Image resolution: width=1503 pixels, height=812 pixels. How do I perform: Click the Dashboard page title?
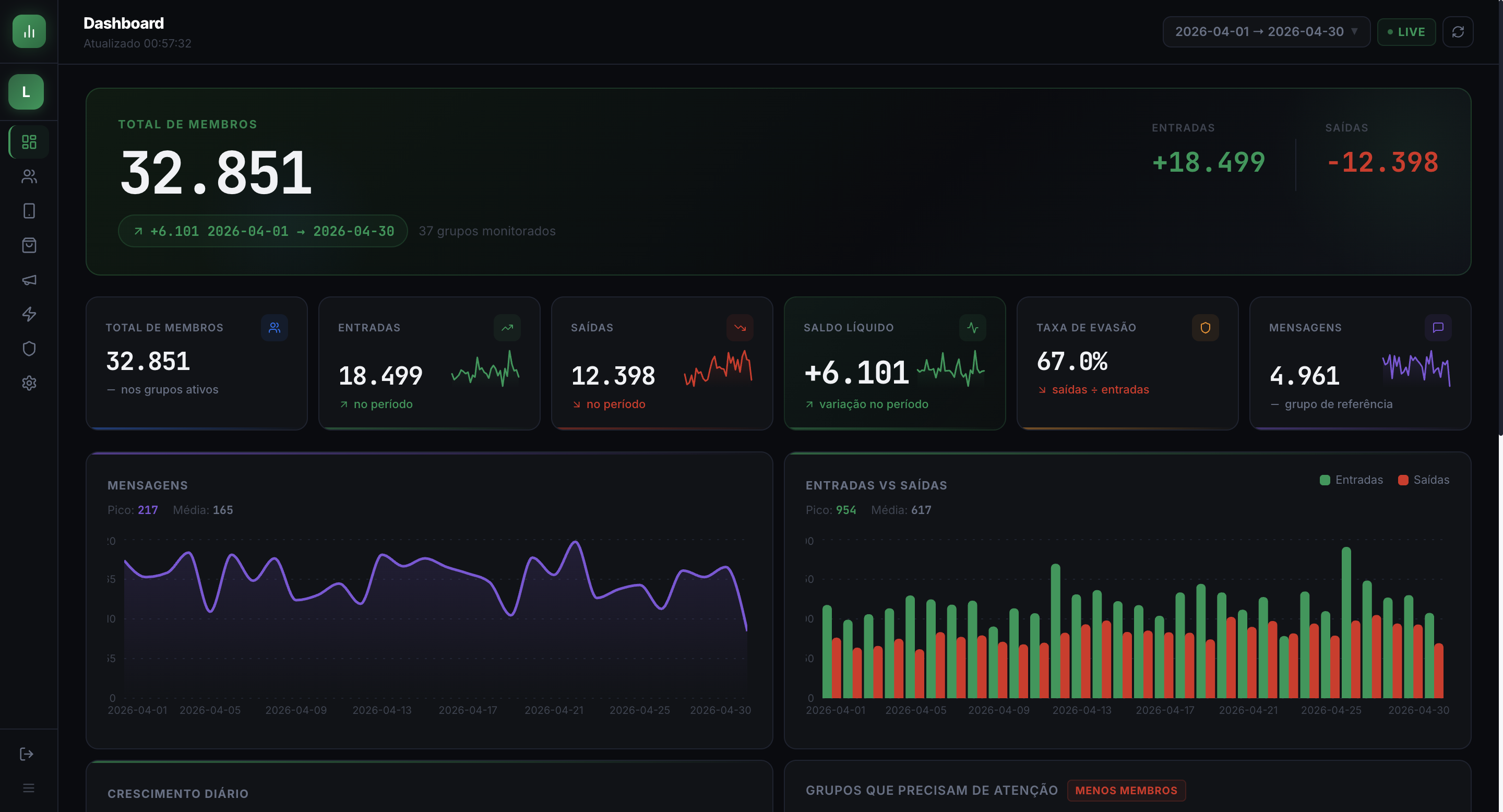[x=124, y=23]
